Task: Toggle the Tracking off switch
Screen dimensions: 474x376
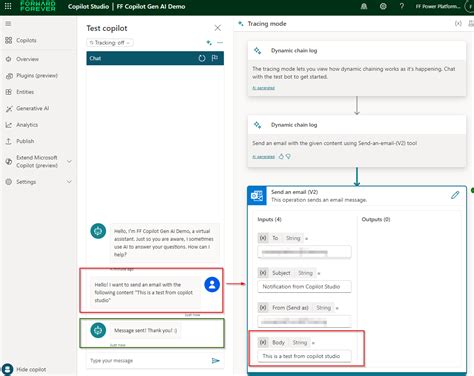Action: click(x=110, y=43)
